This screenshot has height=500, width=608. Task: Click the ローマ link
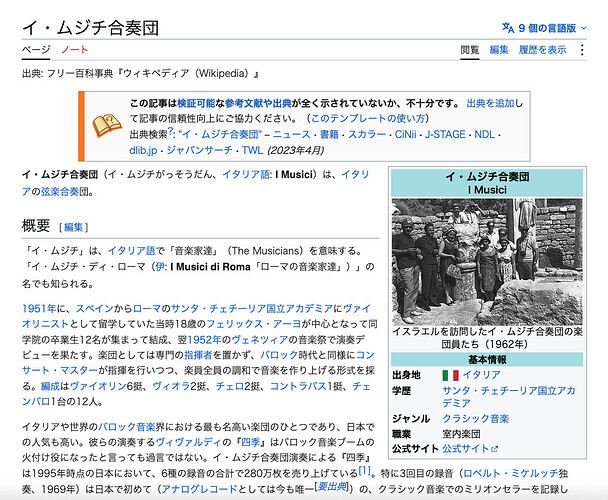point(147,309)
